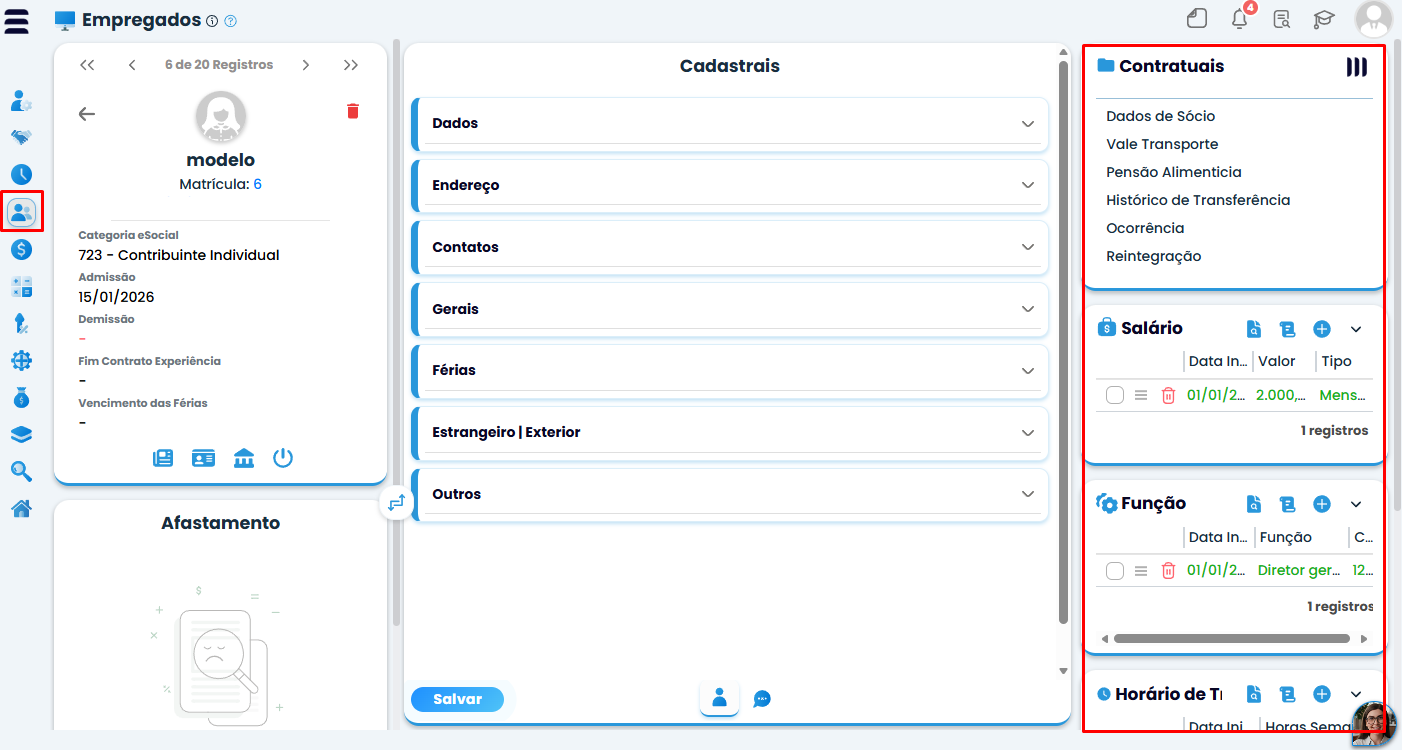Expand the Dados section

(730, 123)
